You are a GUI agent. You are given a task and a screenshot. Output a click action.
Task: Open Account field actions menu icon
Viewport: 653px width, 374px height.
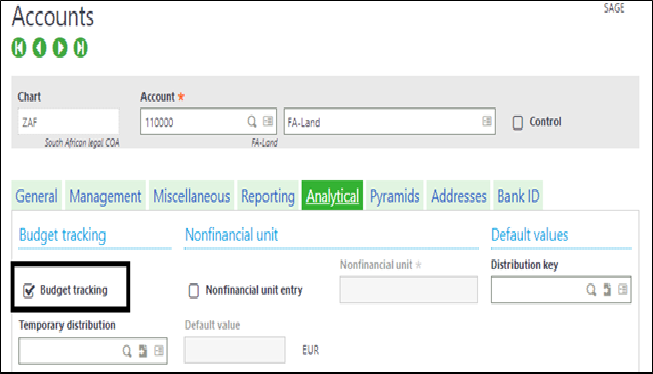click(268, 121)
